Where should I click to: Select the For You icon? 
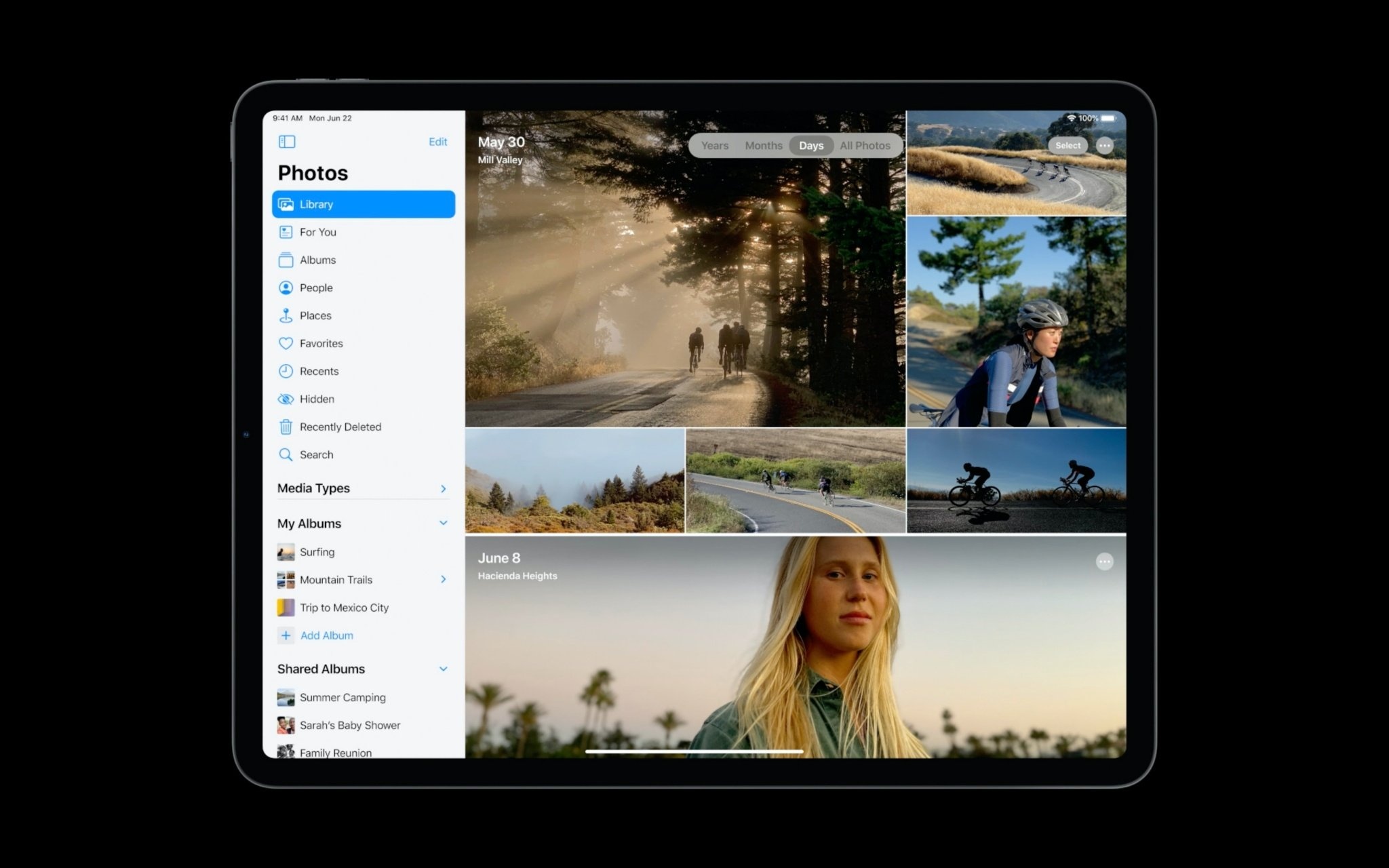286,232
